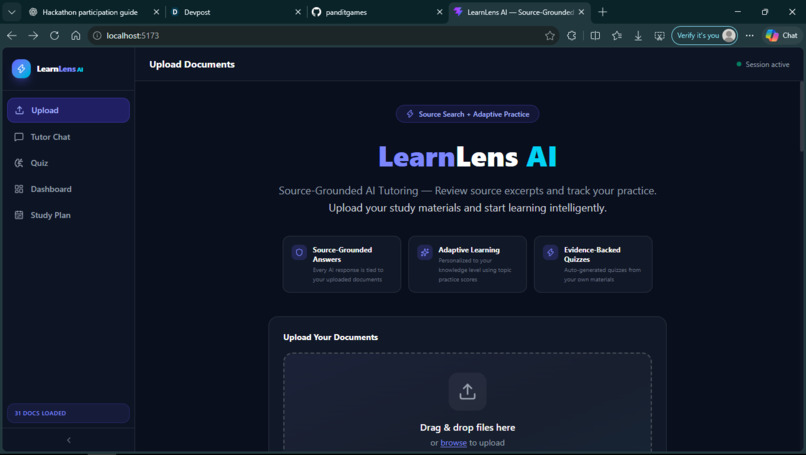Click the Source-Grounded Answers shield icon
The height and width of the screenshot is (455, 806).
299,252
